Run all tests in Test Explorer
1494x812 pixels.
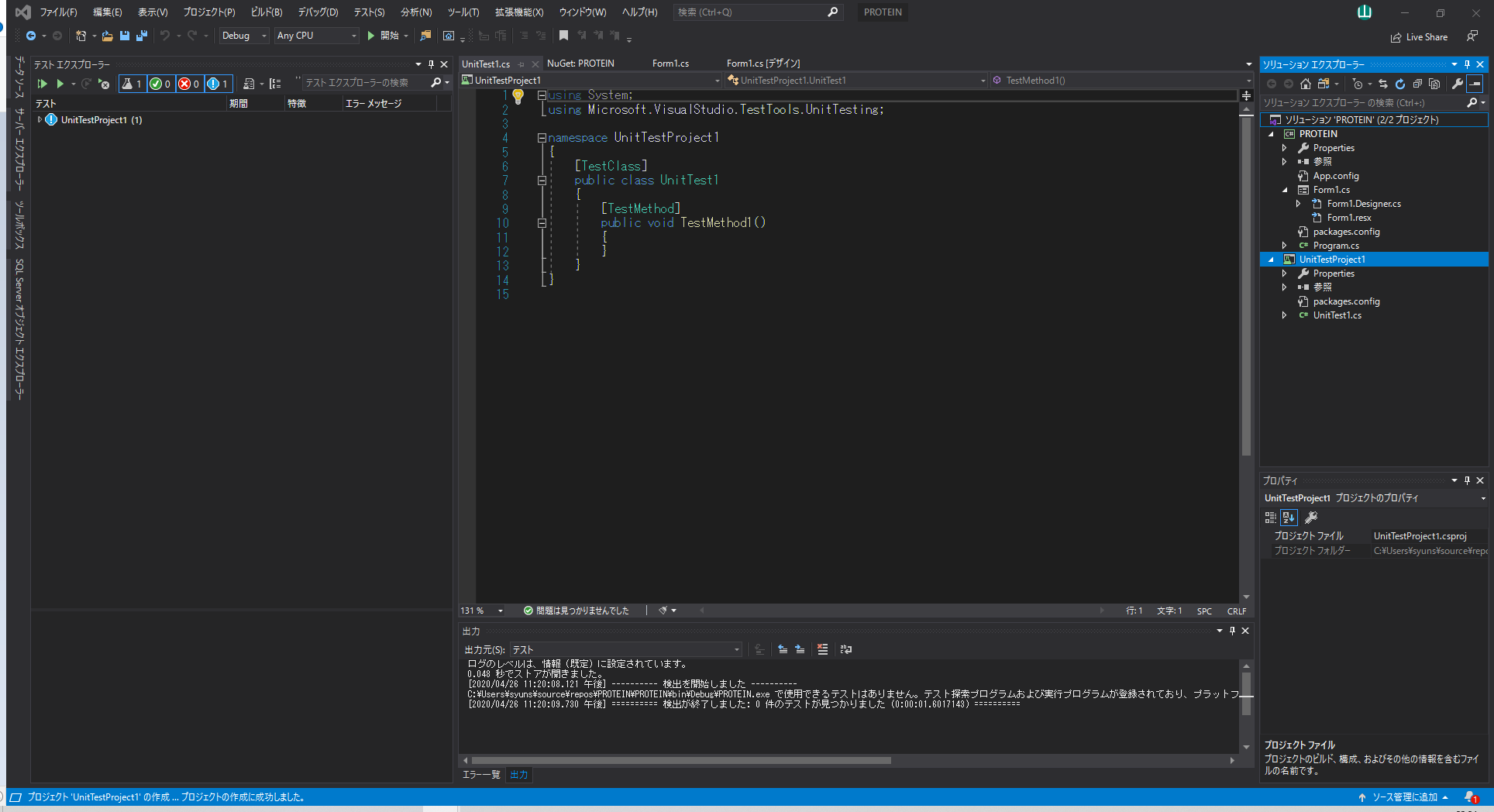(x=43, y=84)
